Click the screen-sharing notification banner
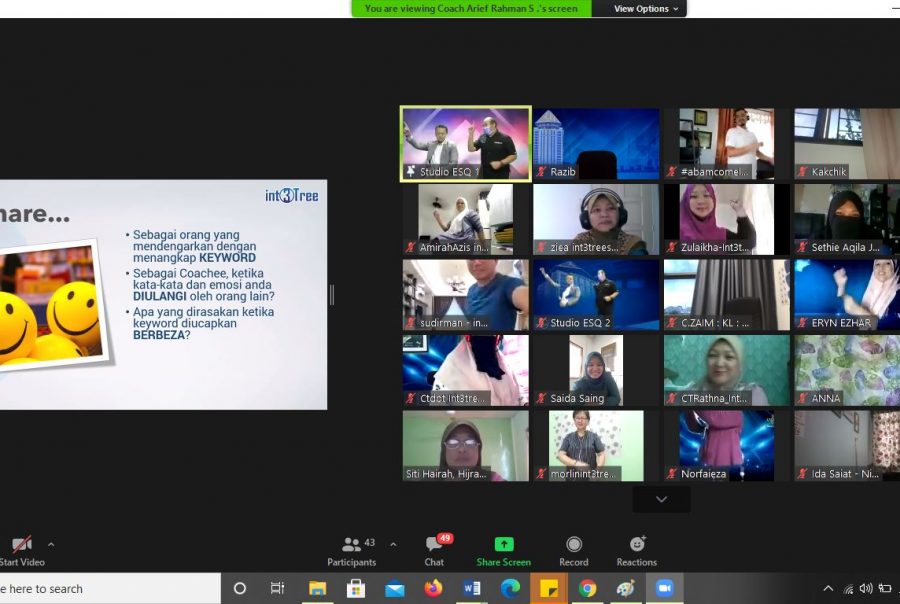The height and width of the screenshot is (604, 900). [471, 9]
